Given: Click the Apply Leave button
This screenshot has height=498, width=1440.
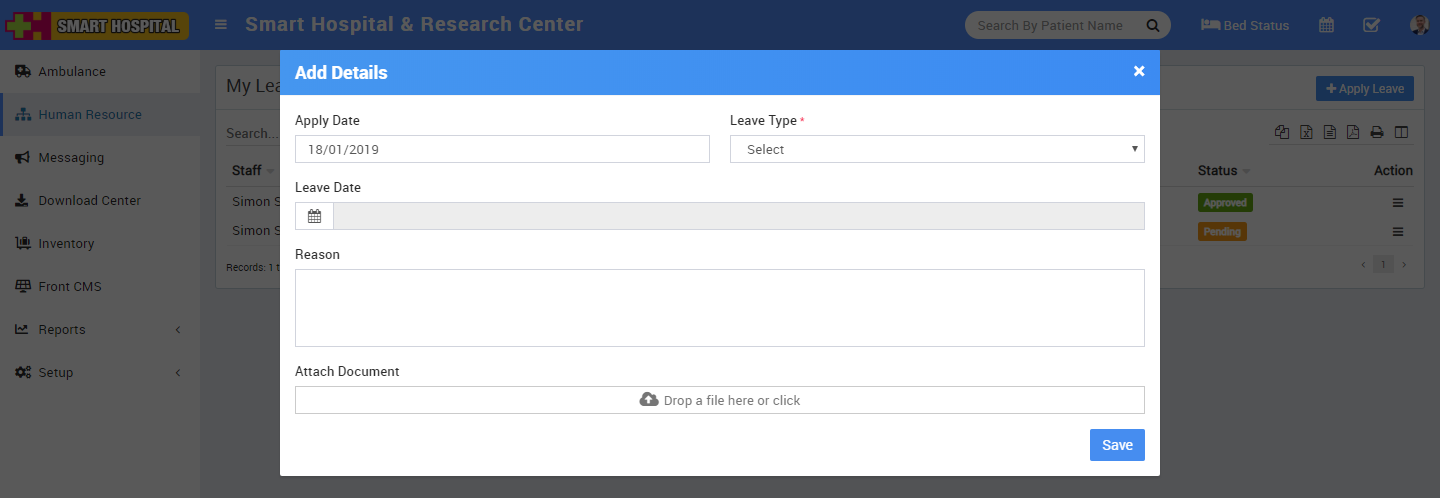Looking at the screenshot, I should [1364, 89].
